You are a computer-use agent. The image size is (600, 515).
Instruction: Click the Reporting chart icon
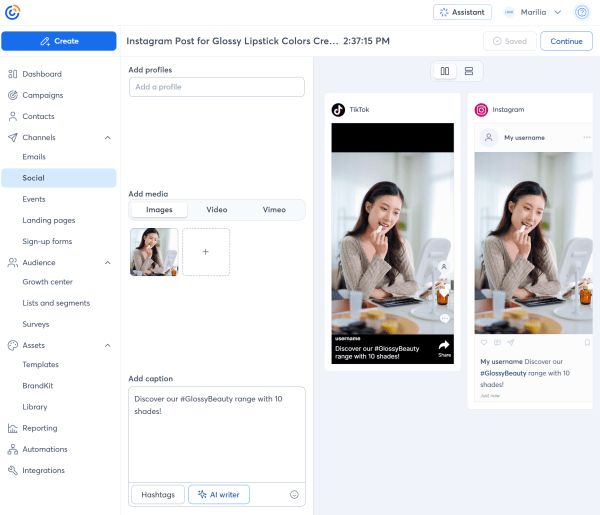tap(13, 428)
